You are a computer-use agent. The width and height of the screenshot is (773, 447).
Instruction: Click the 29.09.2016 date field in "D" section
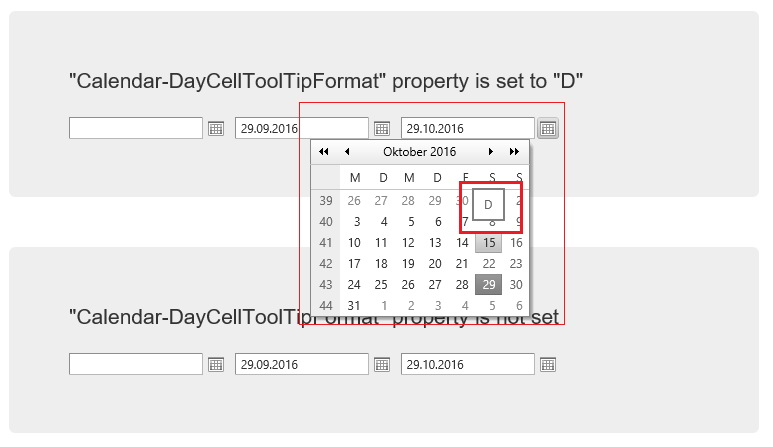click(302, 129)
